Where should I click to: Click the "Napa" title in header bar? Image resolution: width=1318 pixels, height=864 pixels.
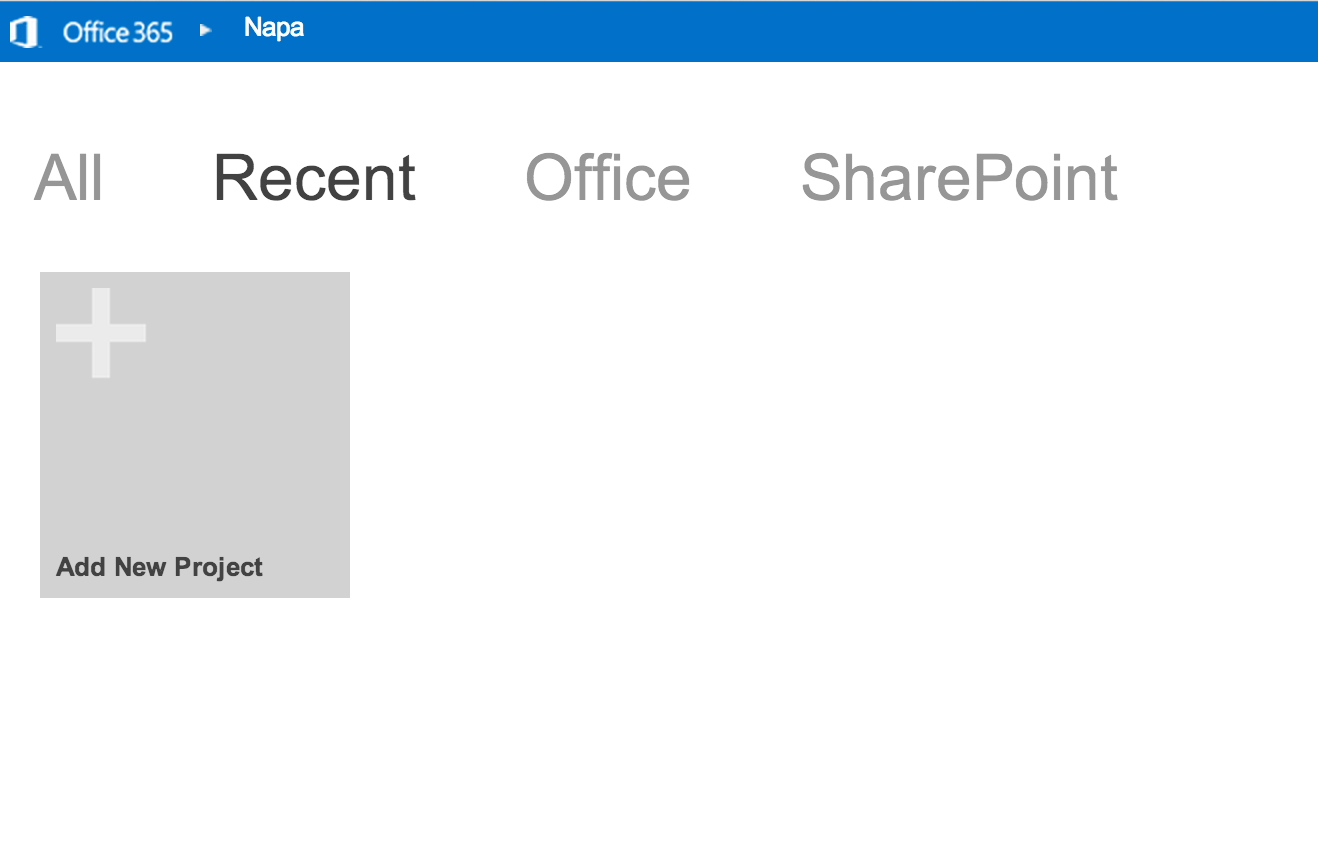[x=274, y=28]
